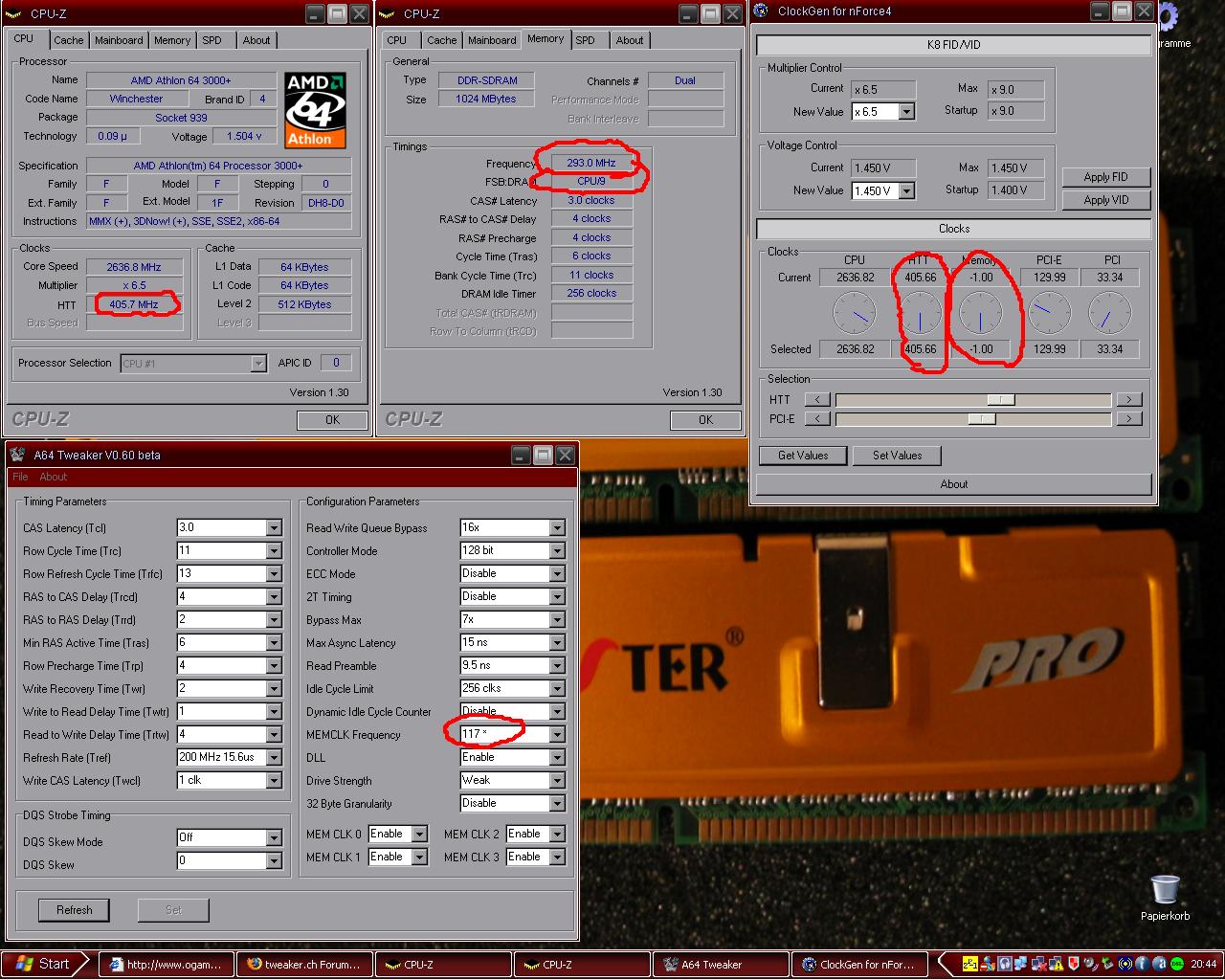Open the Firefox tweaker.ch Forum taskbar item

pyautogui.click(x=304, y=964)
